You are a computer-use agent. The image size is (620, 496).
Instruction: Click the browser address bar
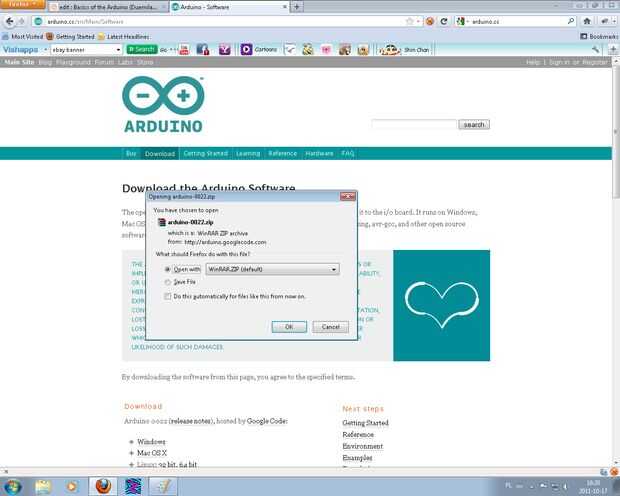tap(225, 21)
